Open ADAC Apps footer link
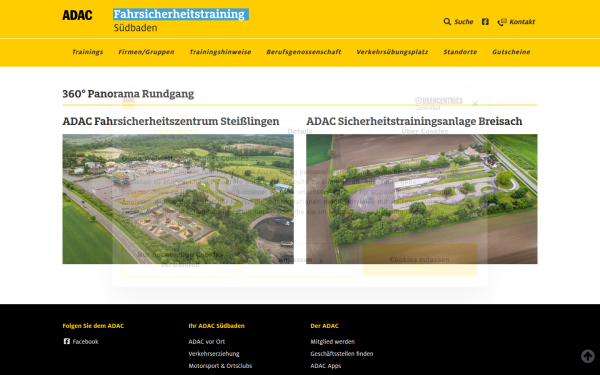Image resolution: width=600 pixels, height=375 pixels. coord(326,366)
